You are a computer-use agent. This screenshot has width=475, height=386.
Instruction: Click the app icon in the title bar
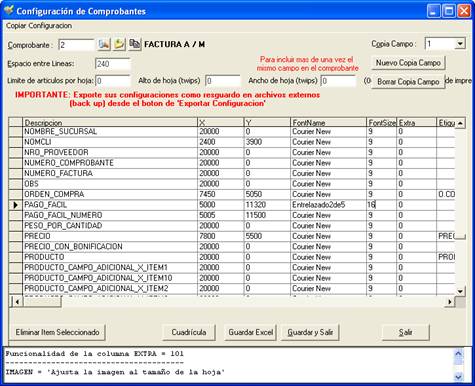tap(8, 10)
